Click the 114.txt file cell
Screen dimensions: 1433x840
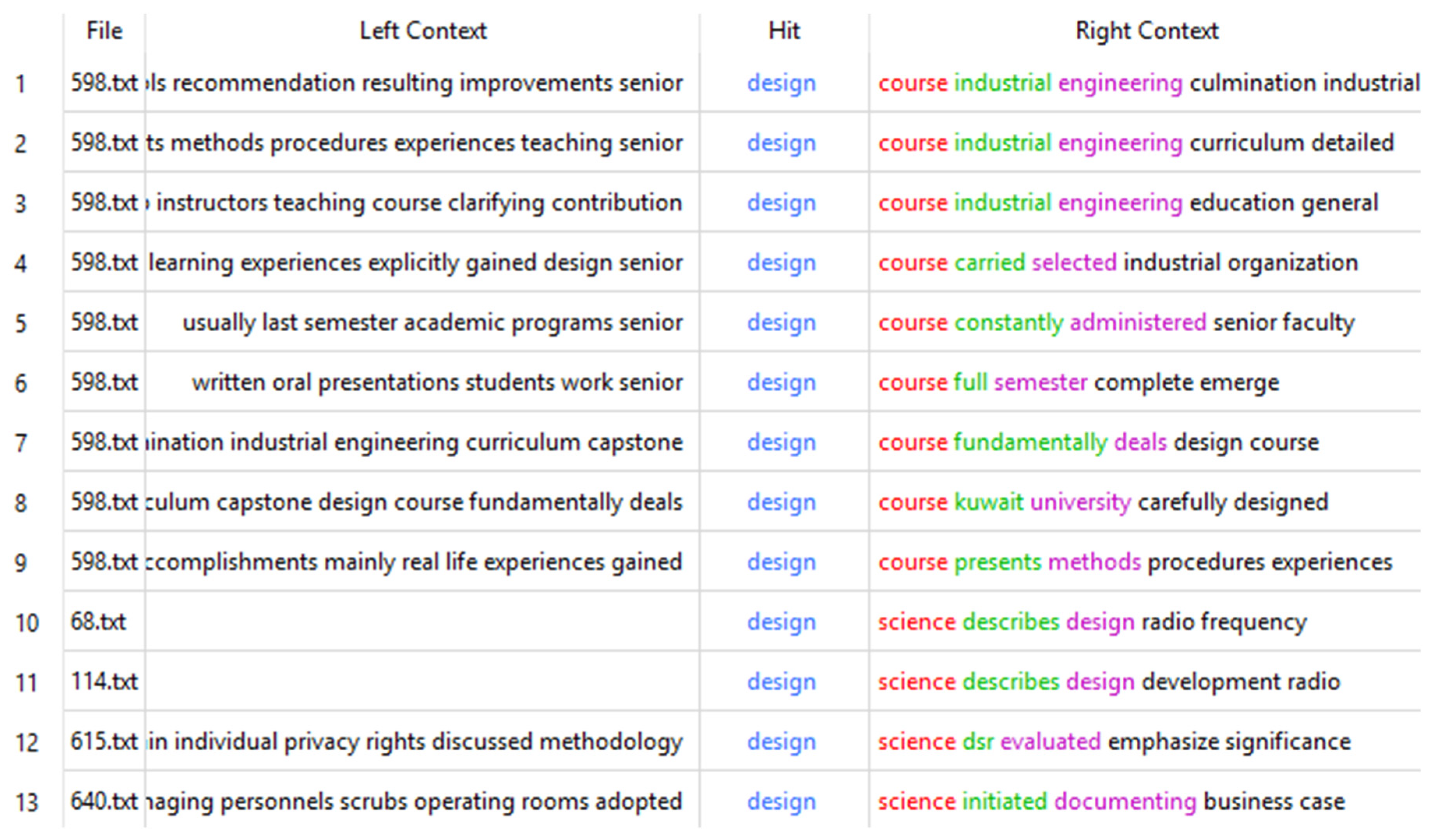[x=104, y=682]
